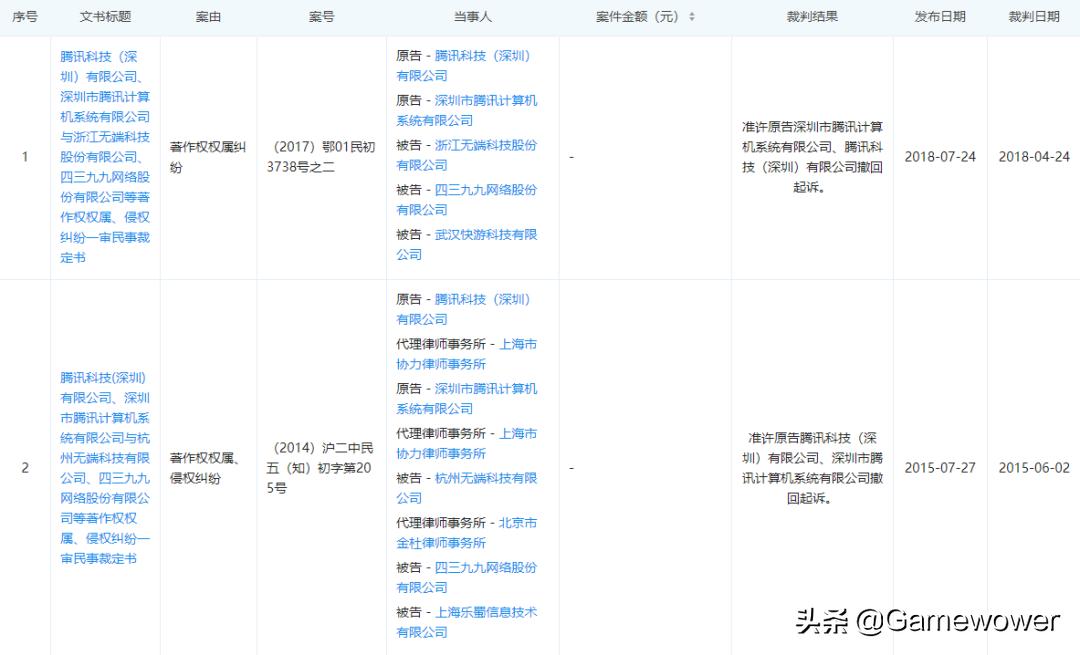This screenshot has height=655, width=1080.
Task: Sort 案件金额 descending with the down caret
Action: 692,18
